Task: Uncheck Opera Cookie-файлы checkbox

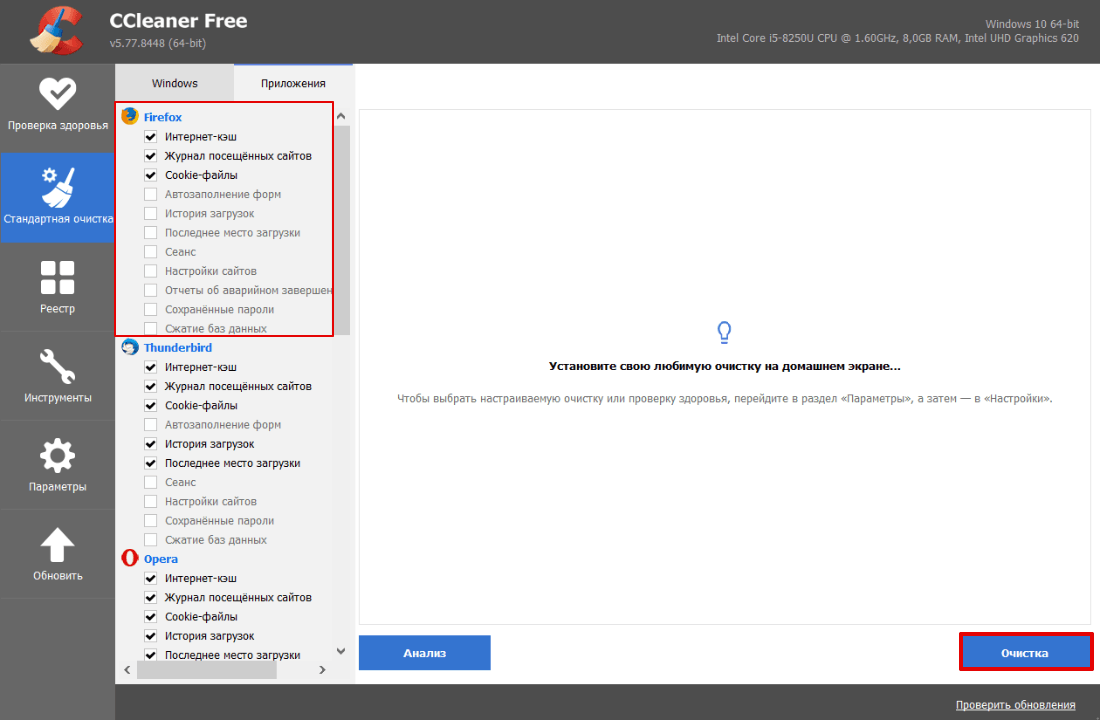Action: 150,616
